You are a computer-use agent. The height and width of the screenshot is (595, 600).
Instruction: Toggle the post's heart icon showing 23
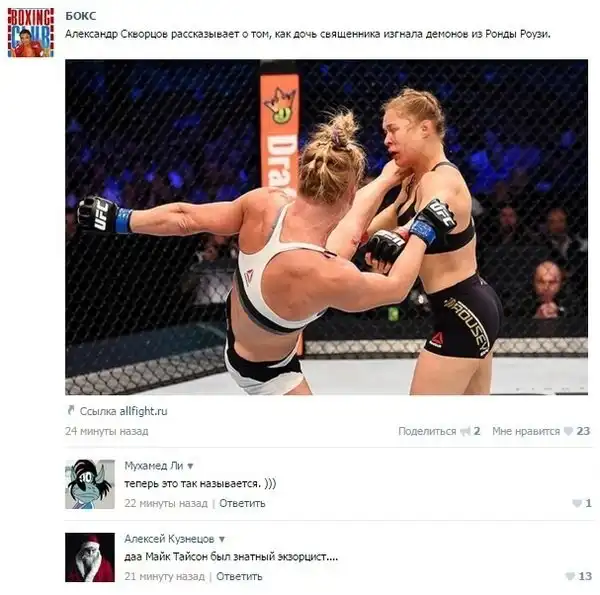coord(569,432)
